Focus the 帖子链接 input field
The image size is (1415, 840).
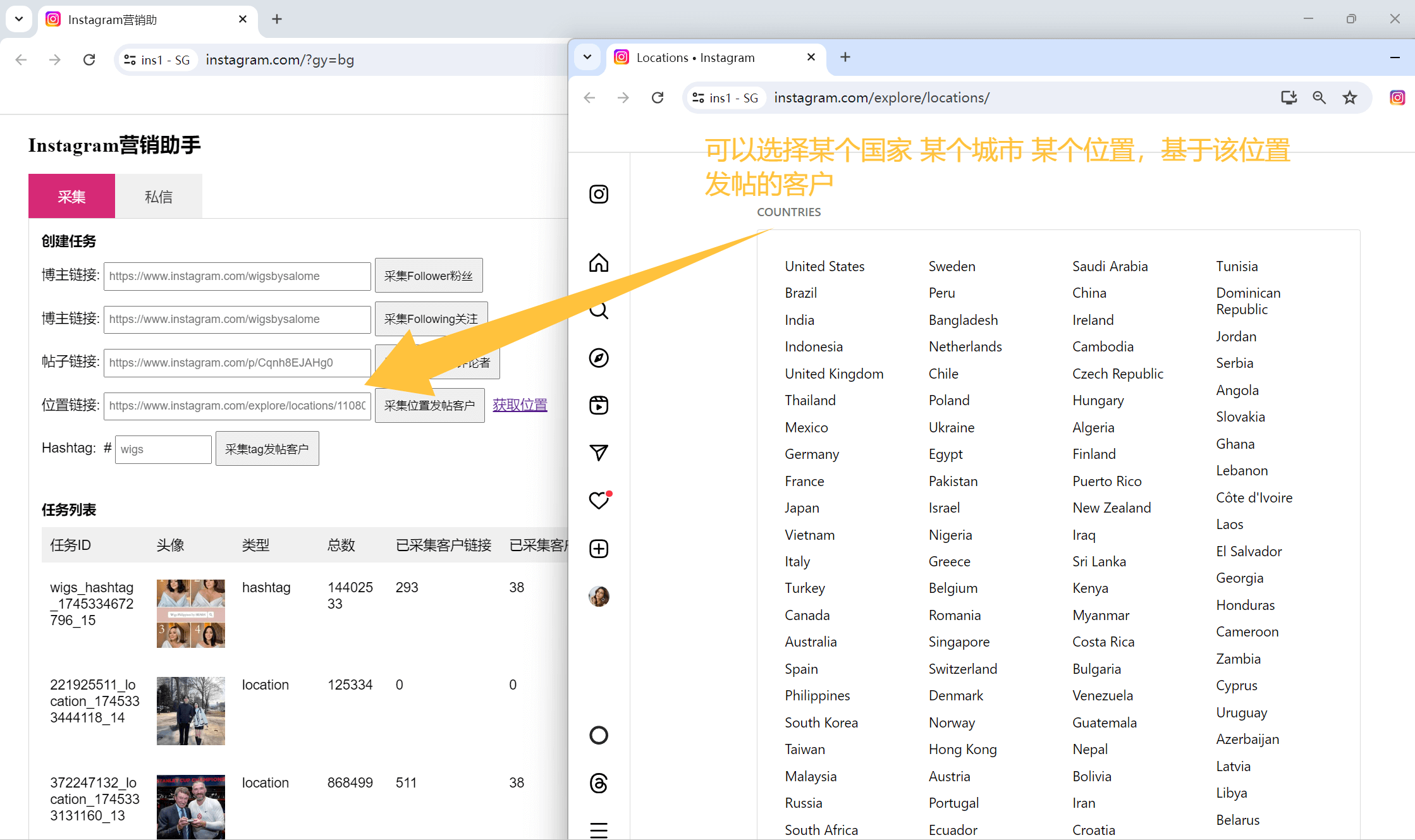(237, 363)
